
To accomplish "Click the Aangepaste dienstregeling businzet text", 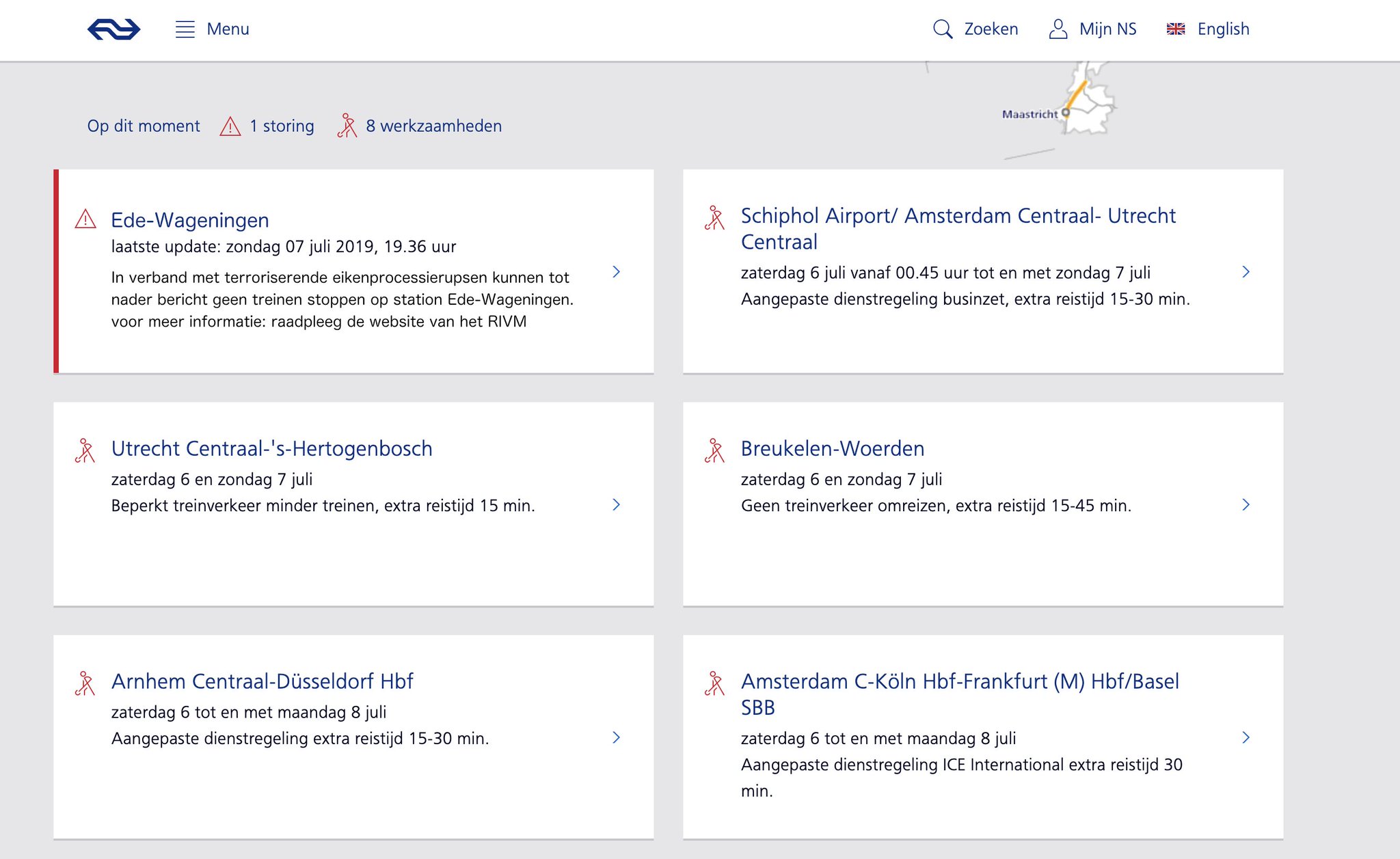I will 965,299.
